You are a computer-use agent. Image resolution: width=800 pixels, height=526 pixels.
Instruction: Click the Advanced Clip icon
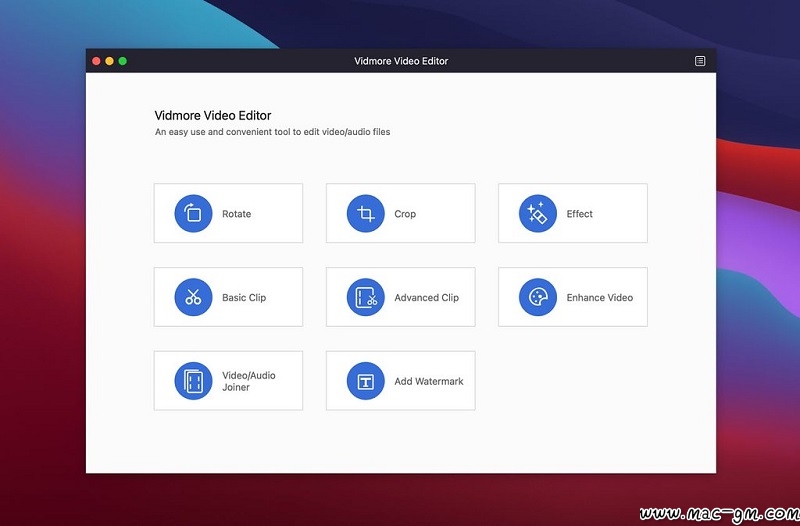365,297
